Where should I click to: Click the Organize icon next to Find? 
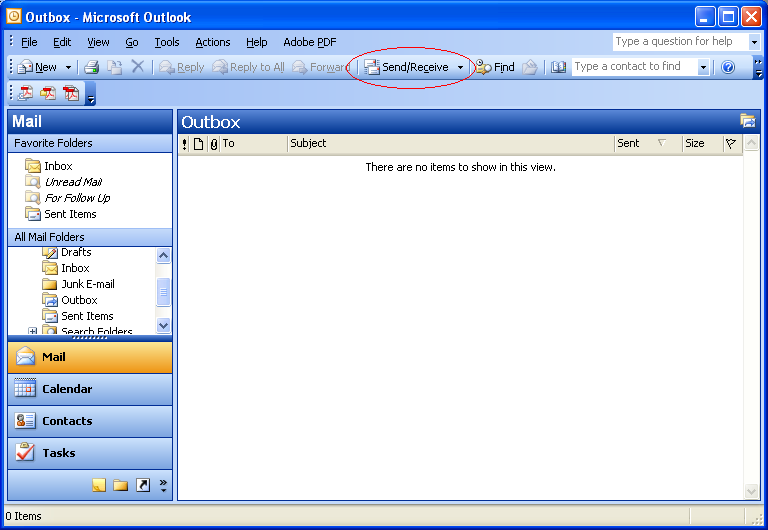529,67
